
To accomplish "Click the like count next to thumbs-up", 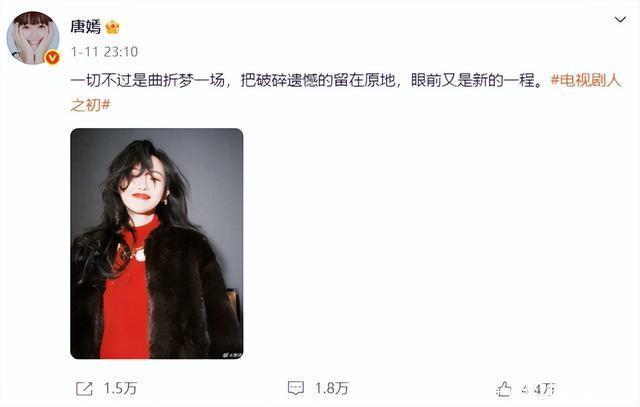I will (x=539, y=389).
